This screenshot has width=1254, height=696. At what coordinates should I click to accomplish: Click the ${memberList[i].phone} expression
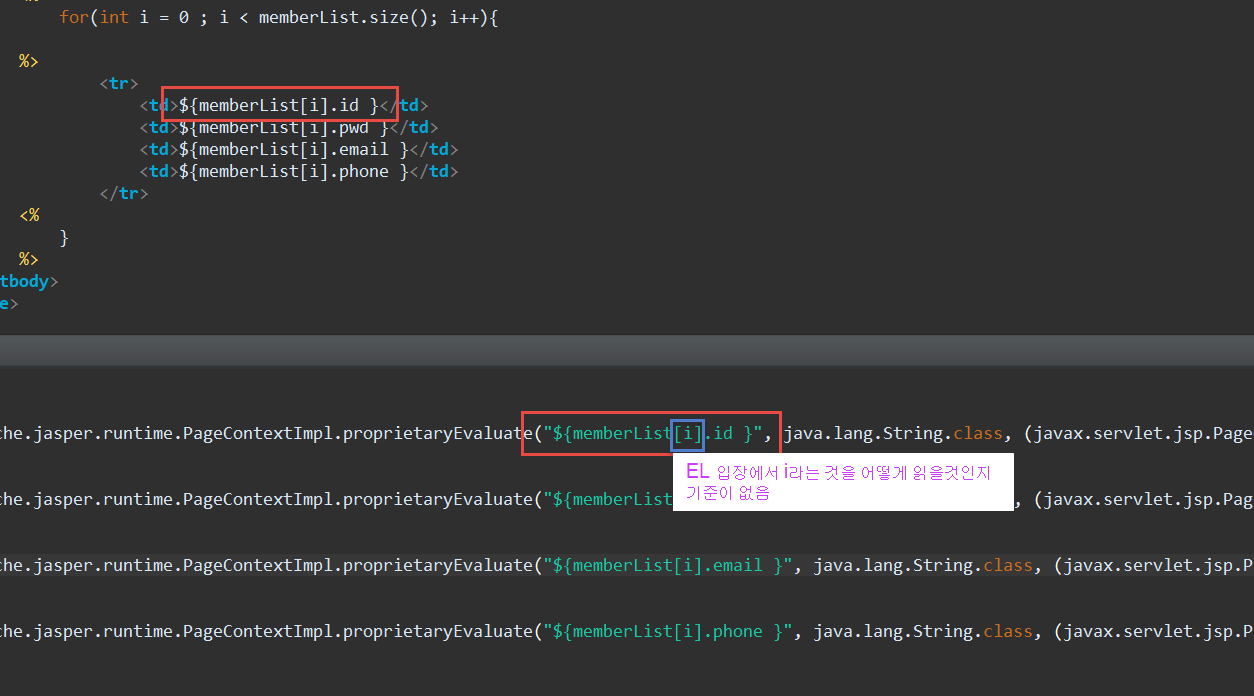pos(290,171)
